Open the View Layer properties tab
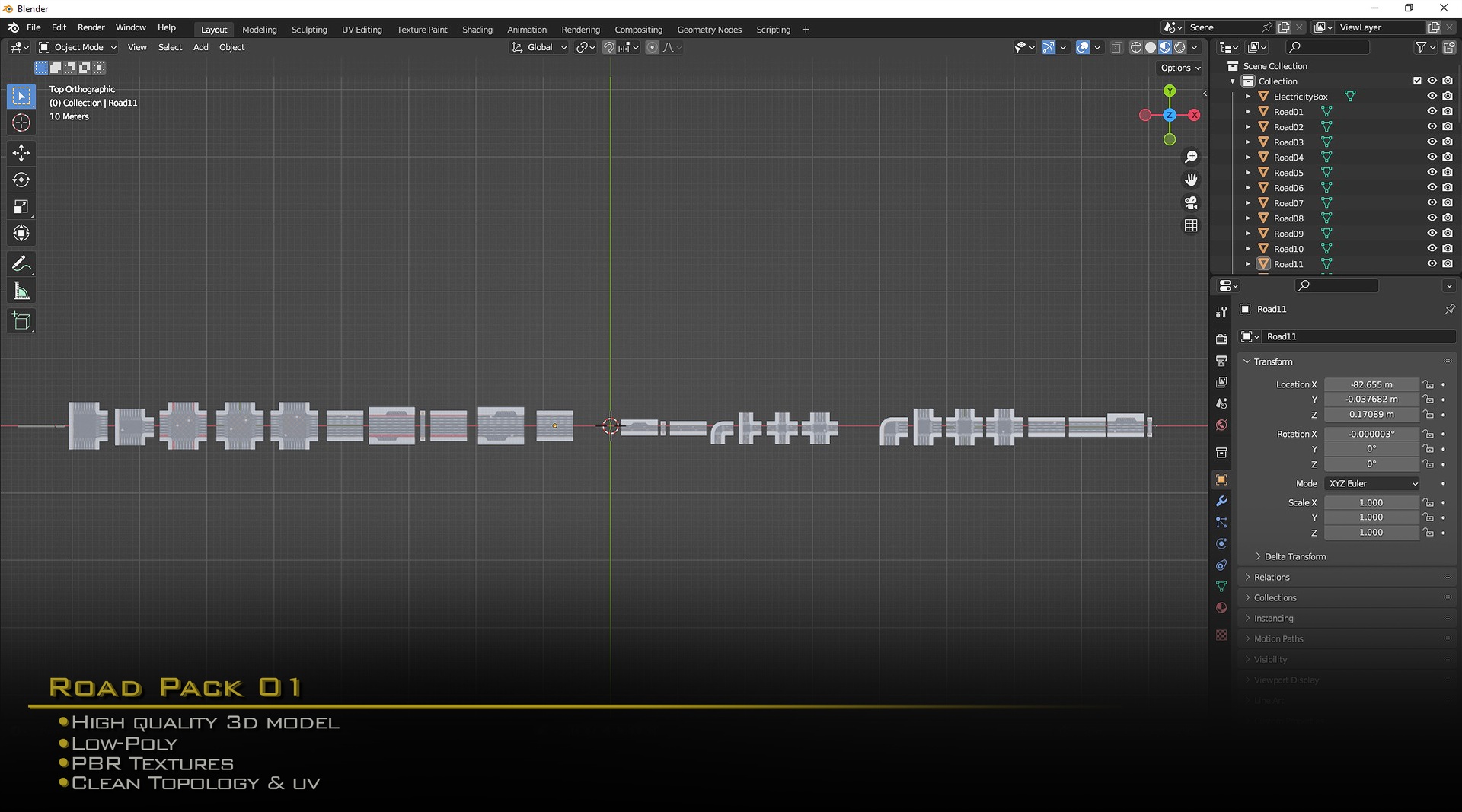This screenshot has height=812, width=1462. tap(1221, 382)
